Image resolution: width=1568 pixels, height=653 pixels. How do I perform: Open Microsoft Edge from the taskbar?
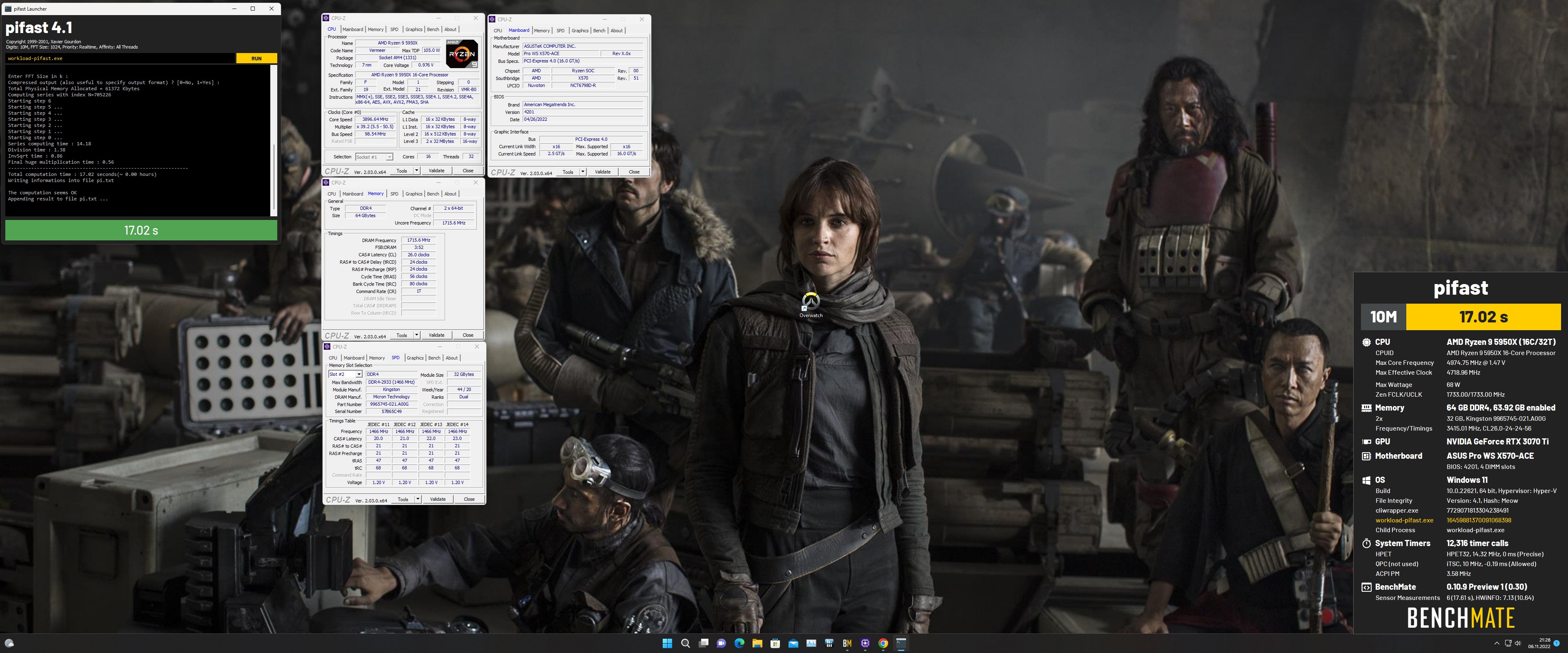point(739,643)
